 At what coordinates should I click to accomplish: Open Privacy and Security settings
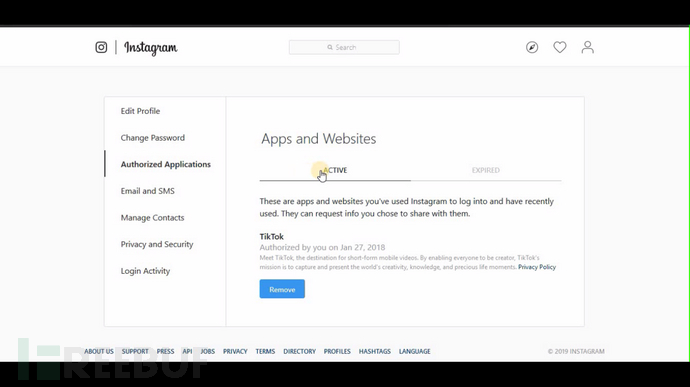(157, 244)
